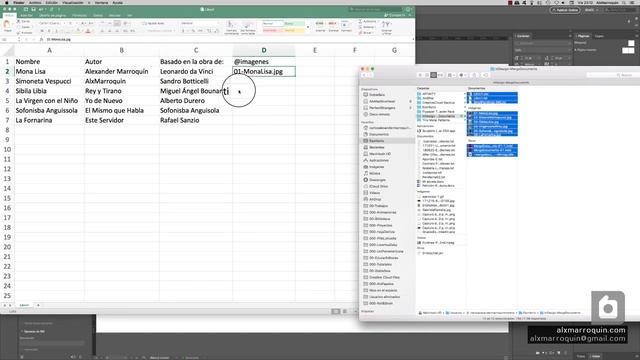Viewport: 640px width, 360px height.
Task: Click the Finder share icon
Action: (474, 75)
